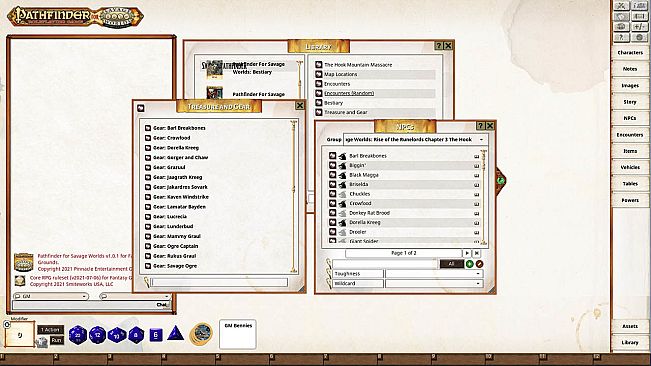Click the module book icon on Briselda row

(x=477, y=185)
